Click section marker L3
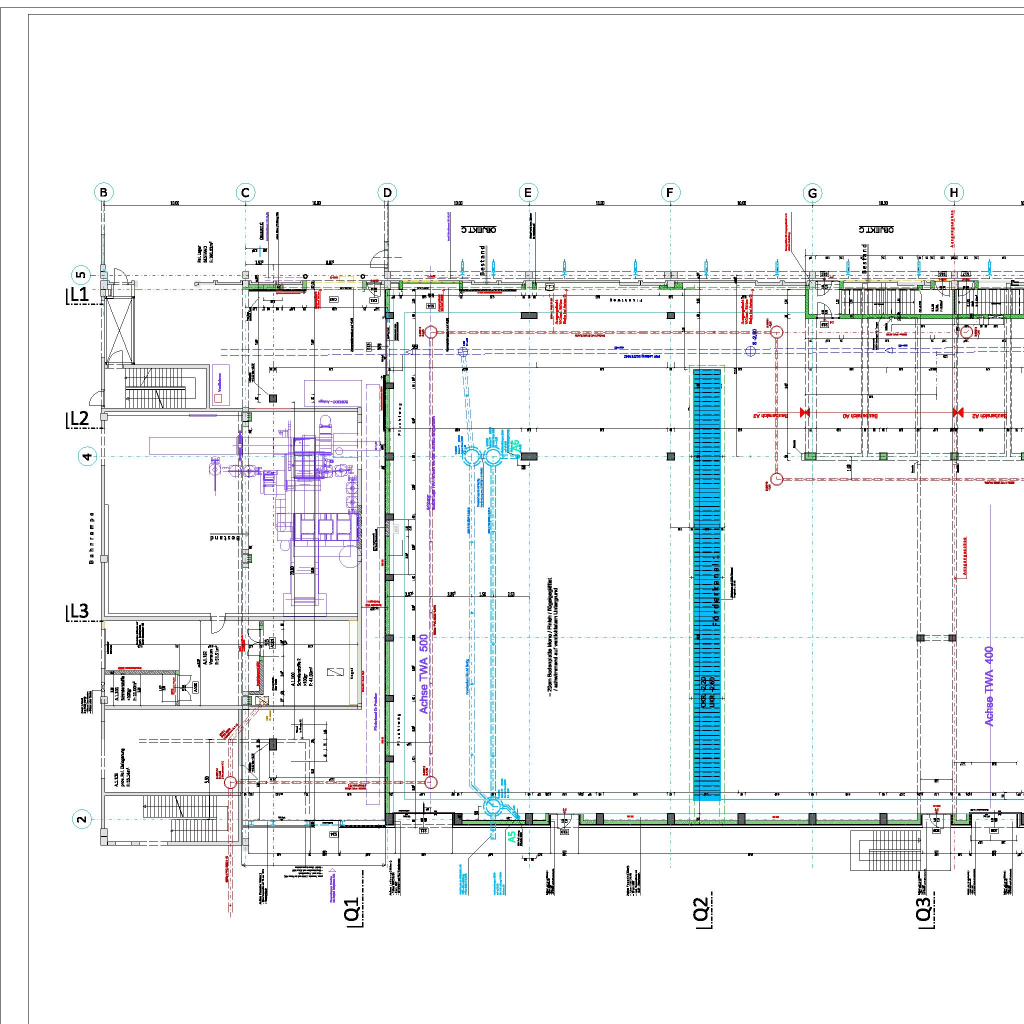The height and width of the screenshot is (1024, 1024). coord(79,612)
